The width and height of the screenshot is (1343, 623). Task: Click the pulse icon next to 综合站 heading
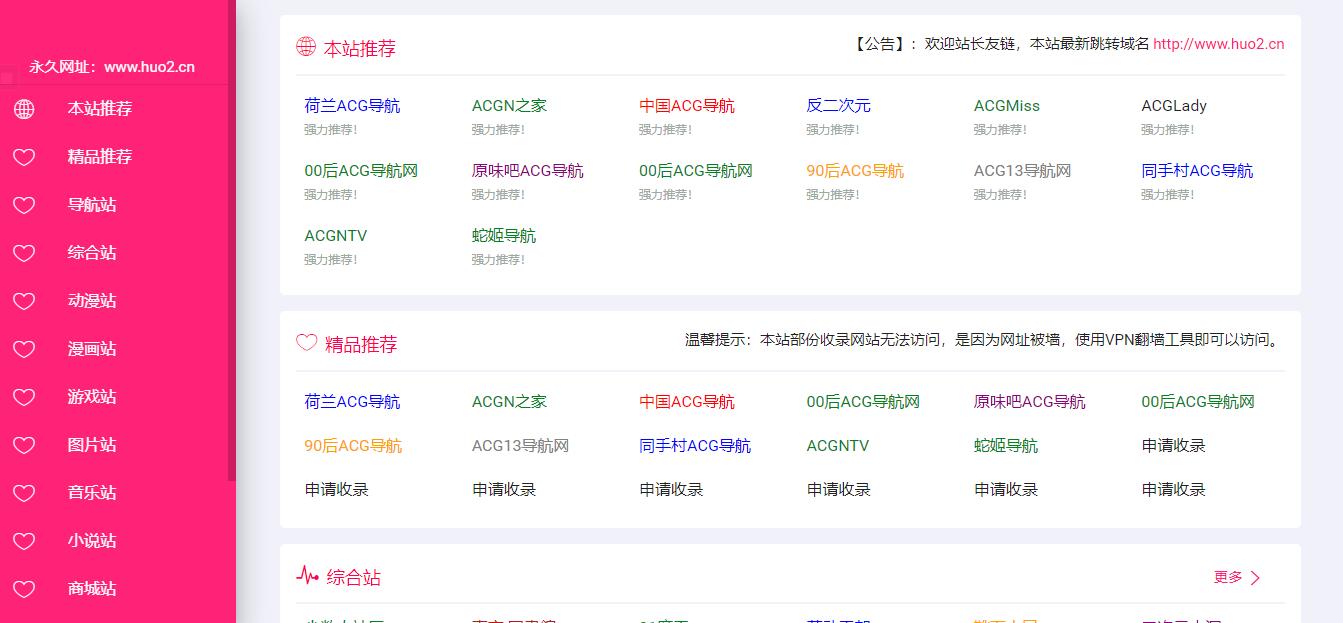point(307,576)
